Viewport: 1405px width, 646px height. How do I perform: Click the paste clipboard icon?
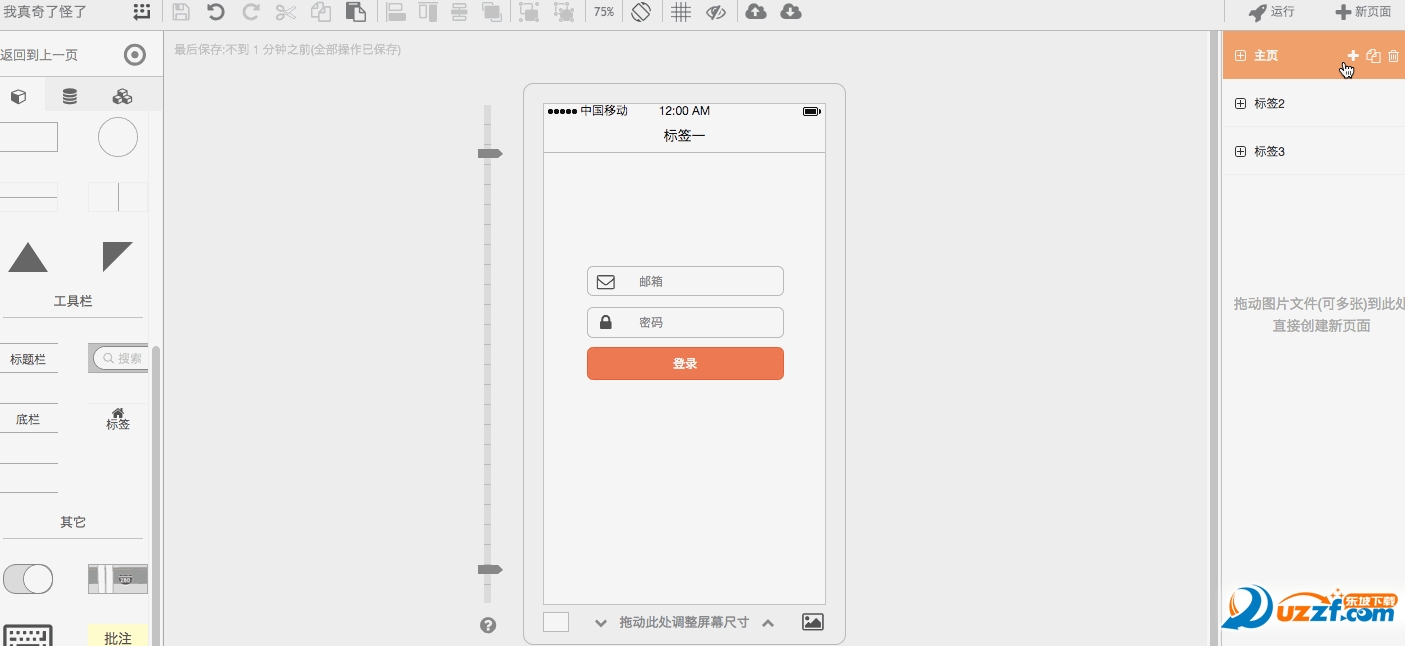point(355,12)
